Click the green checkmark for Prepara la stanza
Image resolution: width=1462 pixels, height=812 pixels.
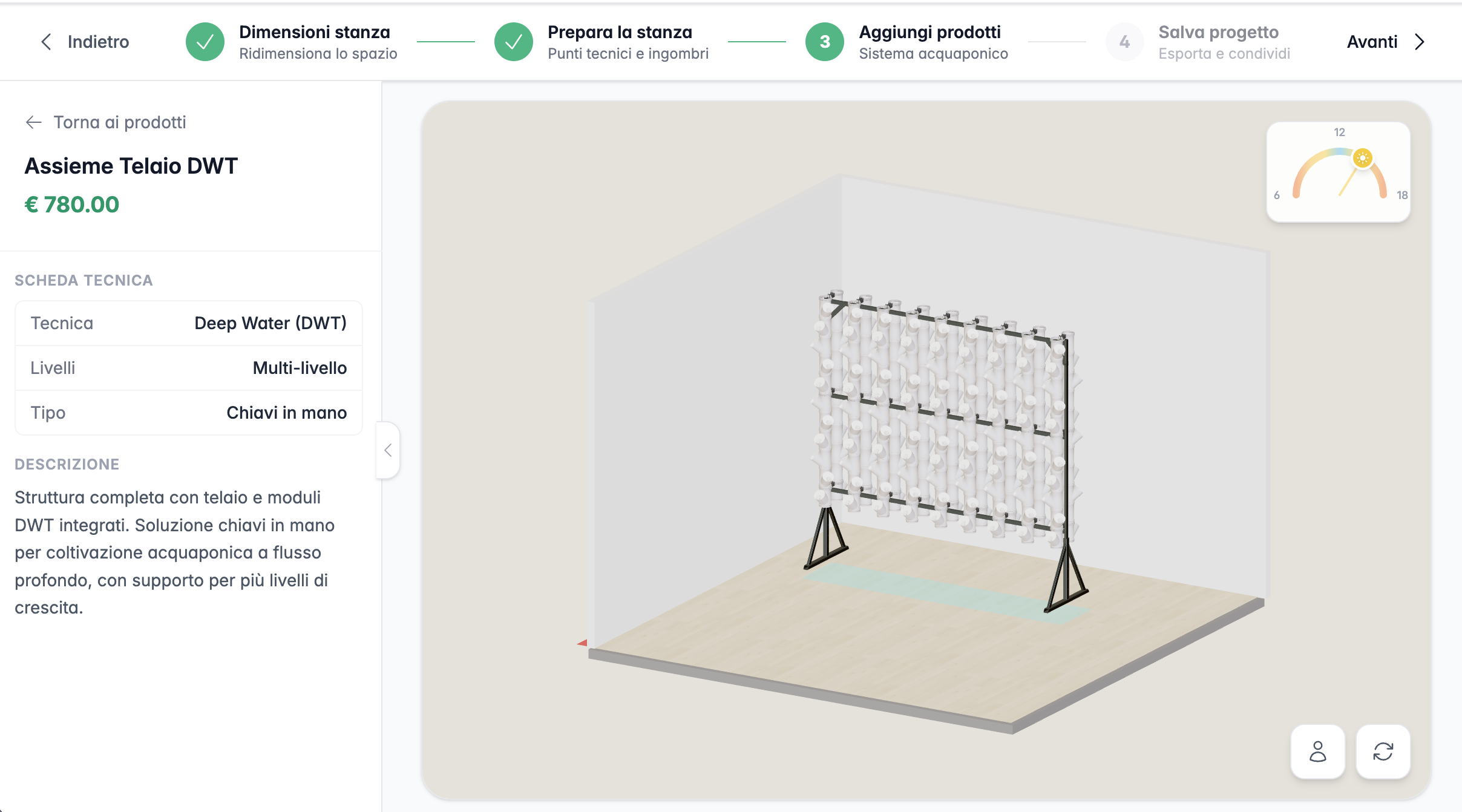(x=514, y=42)
